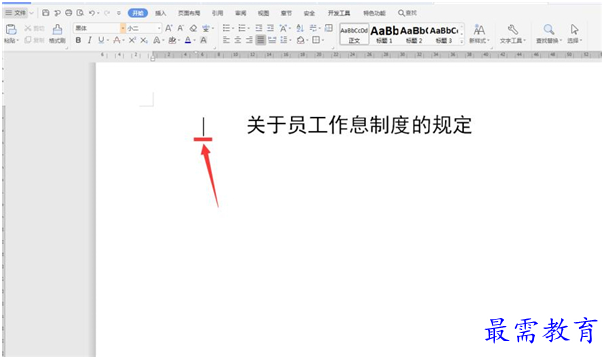Screen dimensions: 606x362
Task: Select the 正文 style
Action: pos(354,34)
